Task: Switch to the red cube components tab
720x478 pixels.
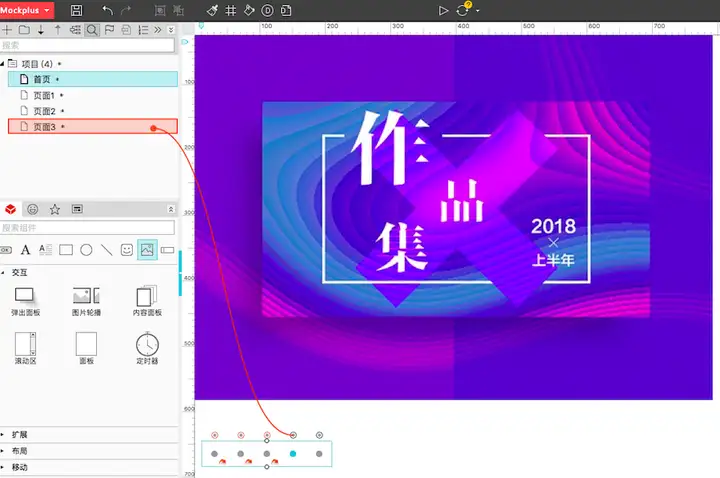Action: [x=10, y=209]
